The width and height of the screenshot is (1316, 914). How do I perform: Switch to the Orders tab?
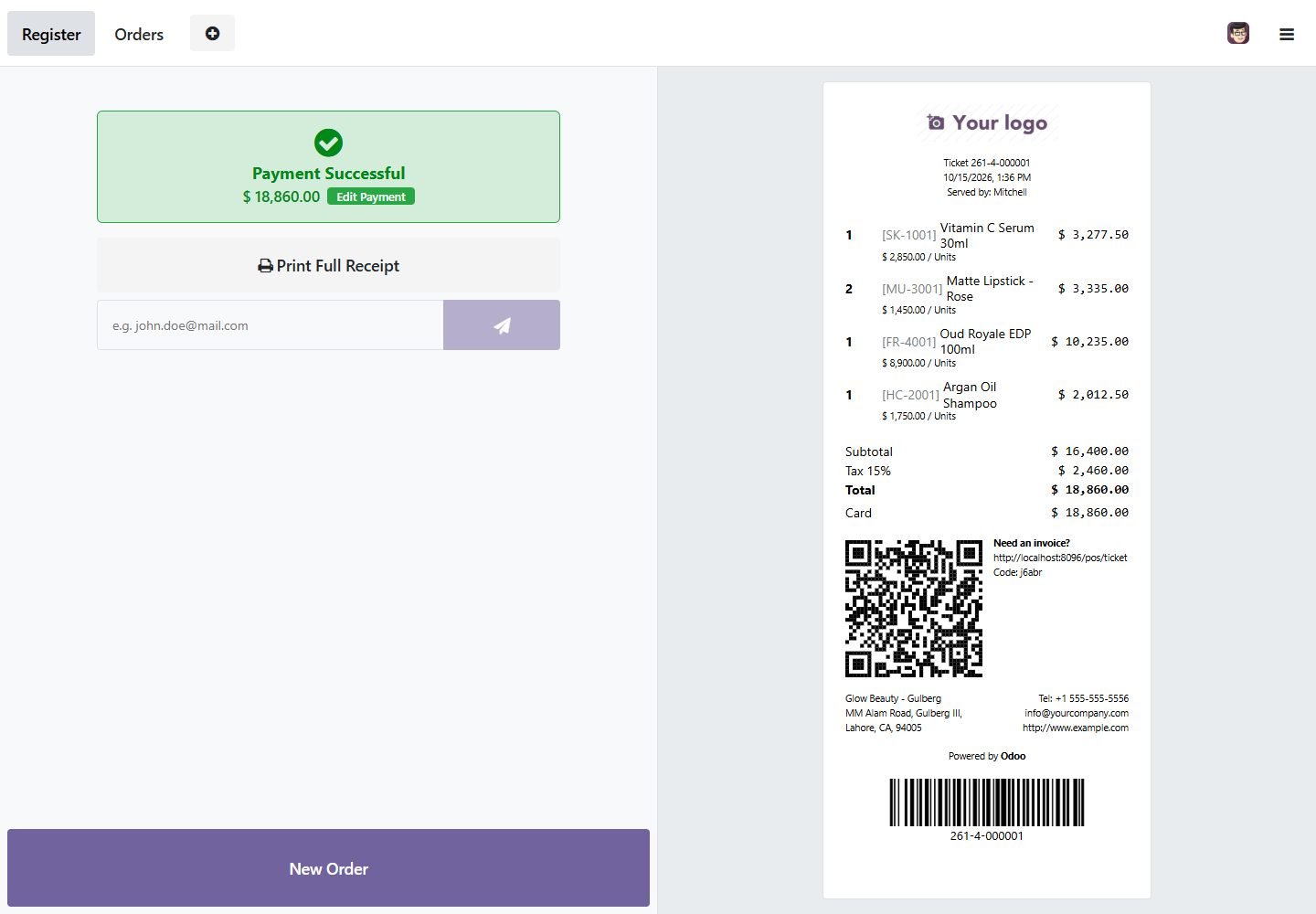click(x=139, y=34)
